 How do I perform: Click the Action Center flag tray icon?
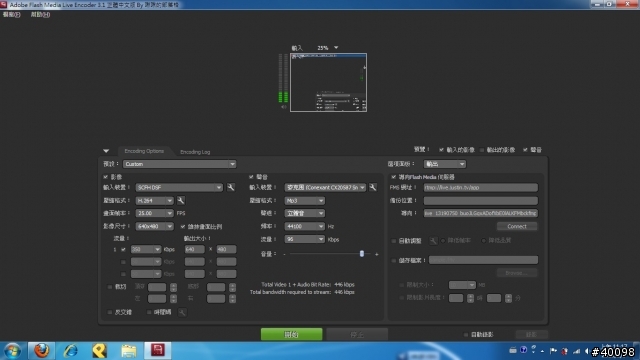click(x=553, y=351)
